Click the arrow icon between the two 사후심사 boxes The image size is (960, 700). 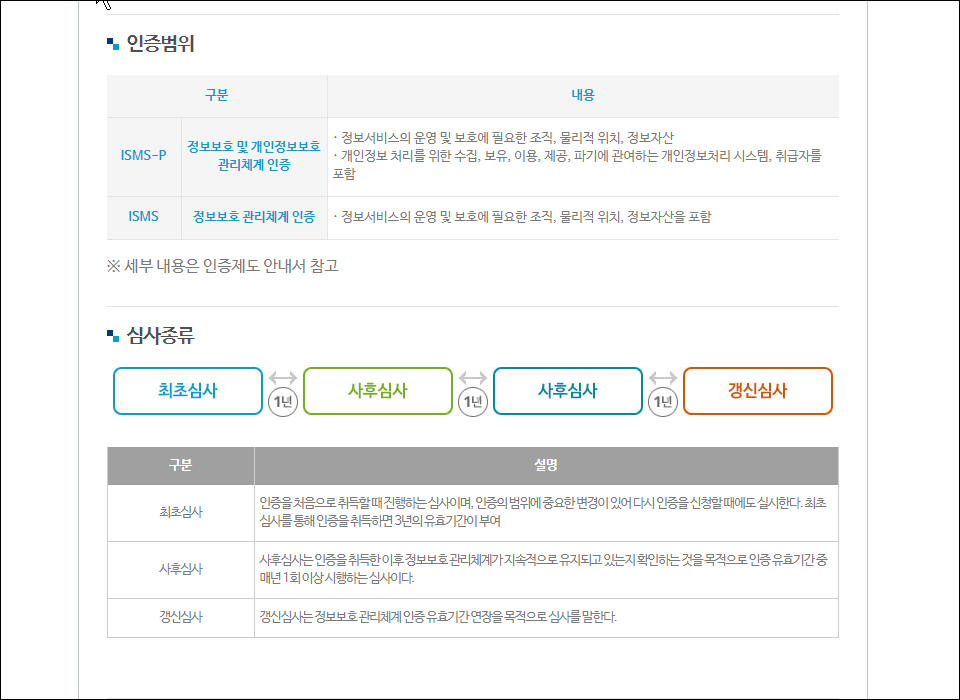tap(471, 378)
